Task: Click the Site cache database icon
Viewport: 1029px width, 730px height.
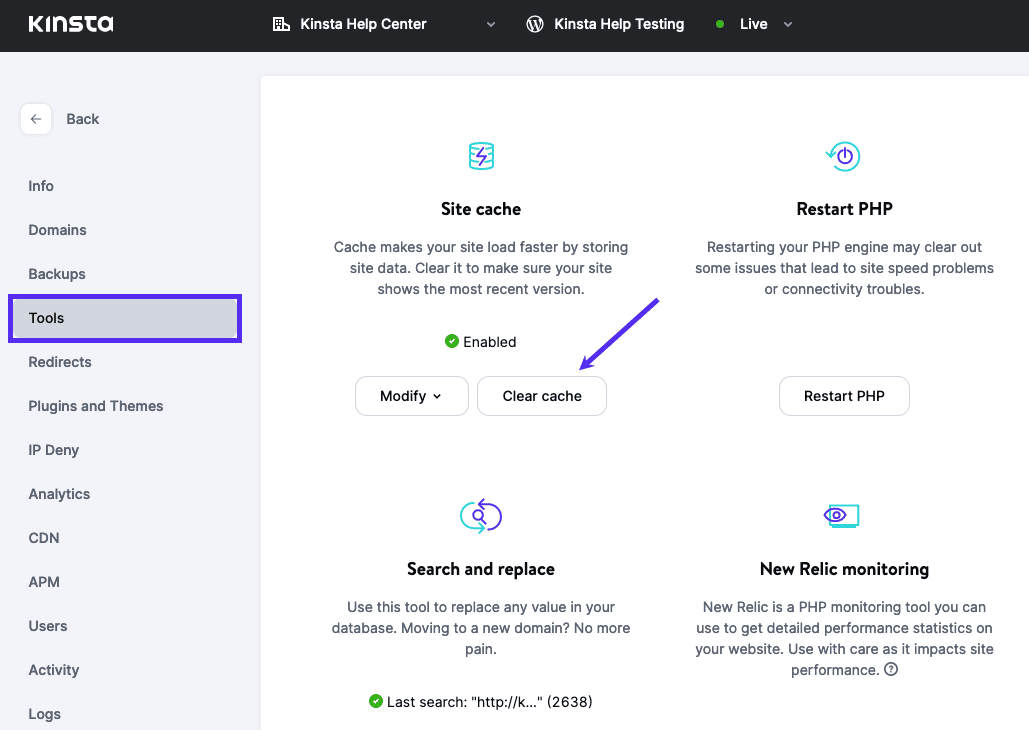Action: click(x=481, y=156)
